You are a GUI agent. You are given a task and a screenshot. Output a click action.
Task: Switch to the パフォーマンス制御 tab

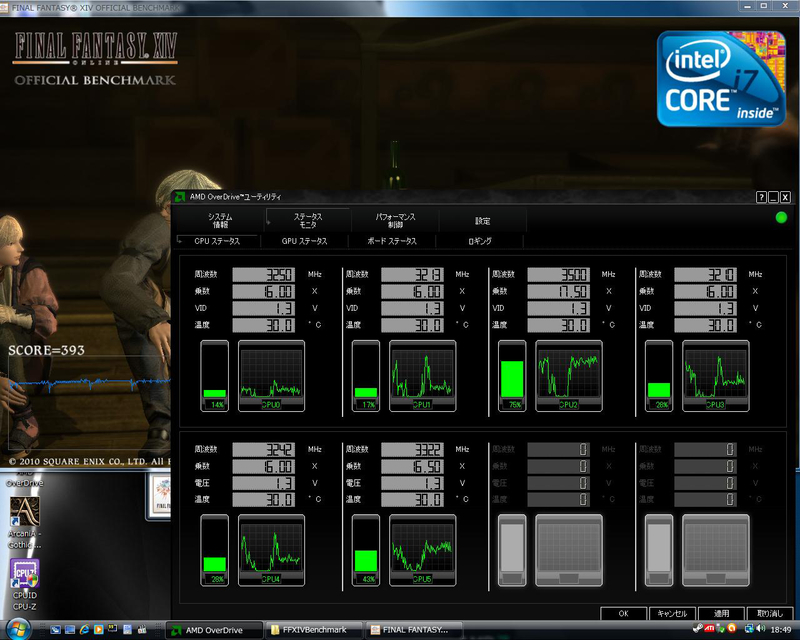395,220
